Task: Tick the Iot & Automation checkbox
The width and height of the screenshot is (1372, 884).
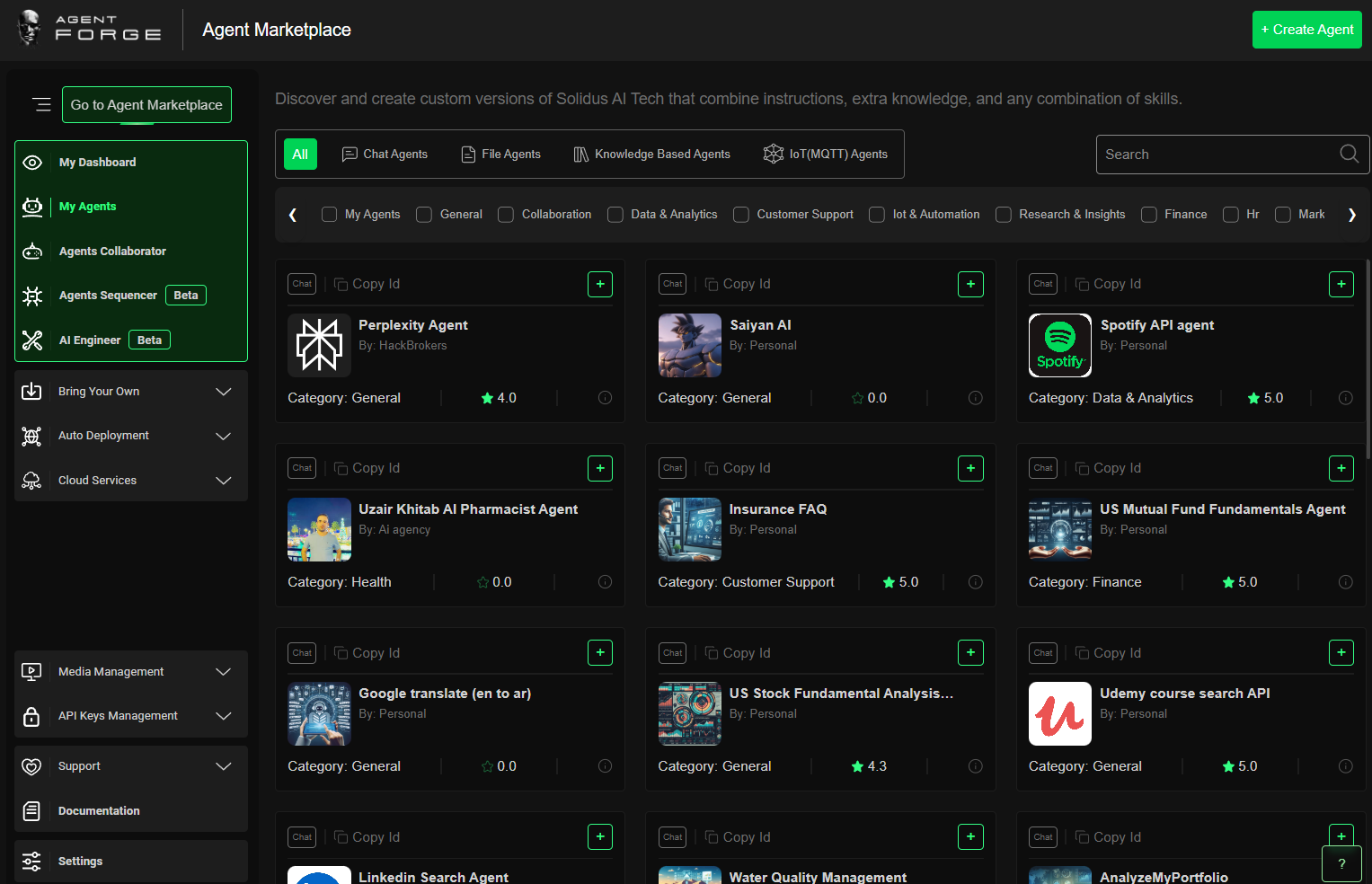Action: [877, 215]
